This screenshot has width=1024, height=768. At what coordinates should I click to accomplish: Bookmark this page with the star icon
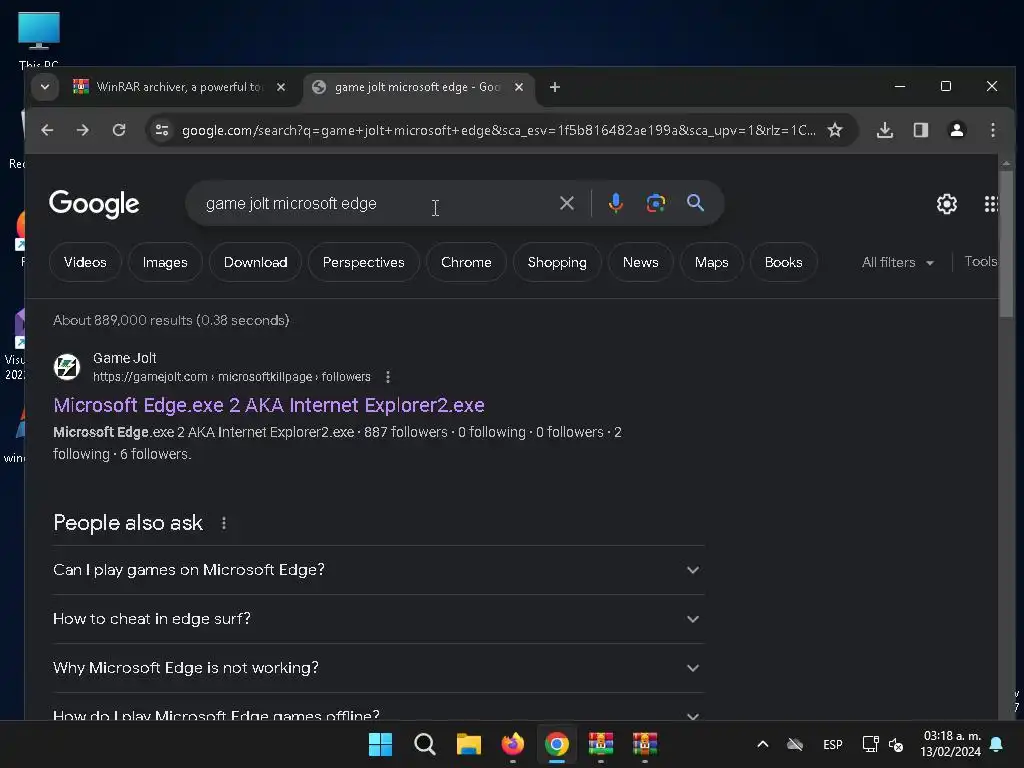point(835,130)
